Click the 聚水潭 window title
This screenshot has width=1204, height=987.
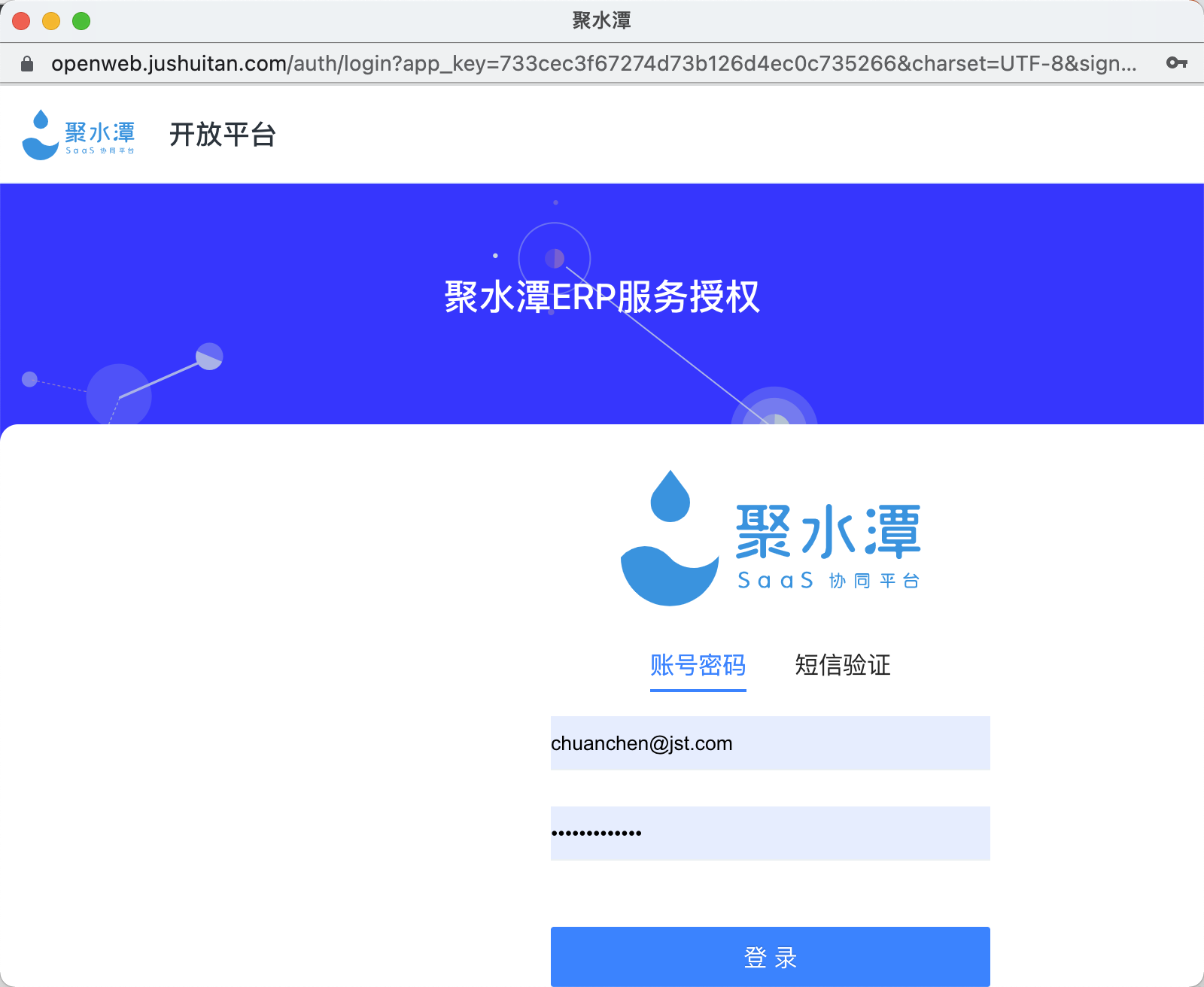(602, 20)
